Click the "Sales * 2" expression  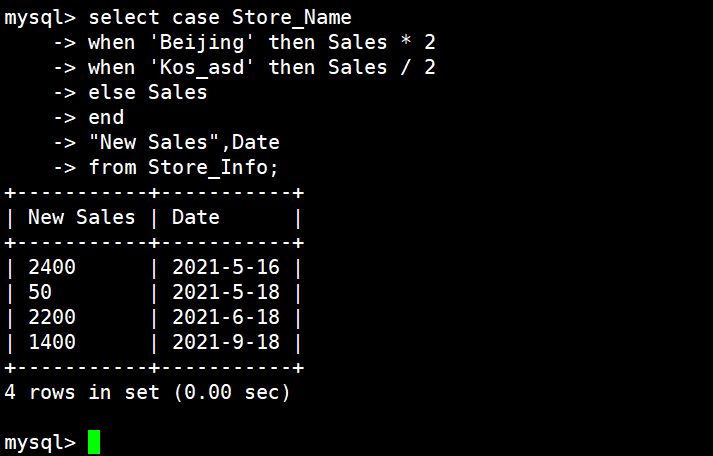pos(387,42)
